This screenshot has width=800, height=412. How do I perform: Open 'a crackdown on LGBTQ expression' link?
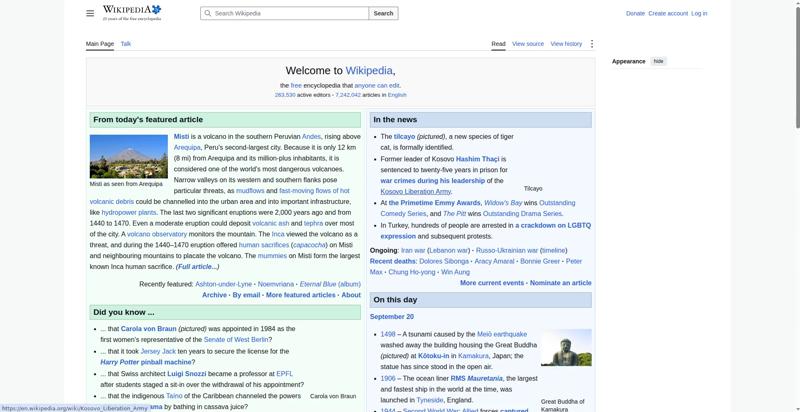point(486,230)
